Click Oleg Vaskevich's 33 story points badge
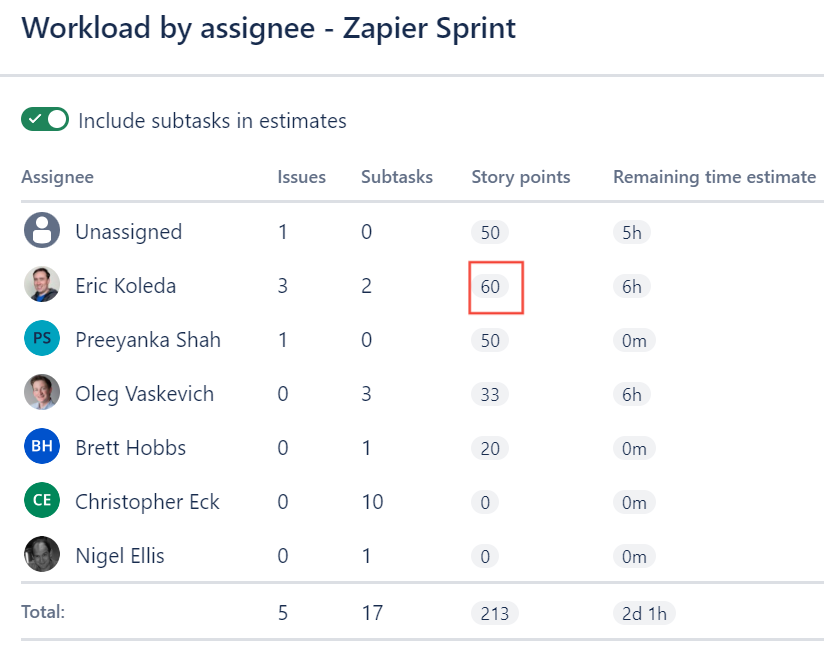The image size is (824, 650). click(490, 394)
